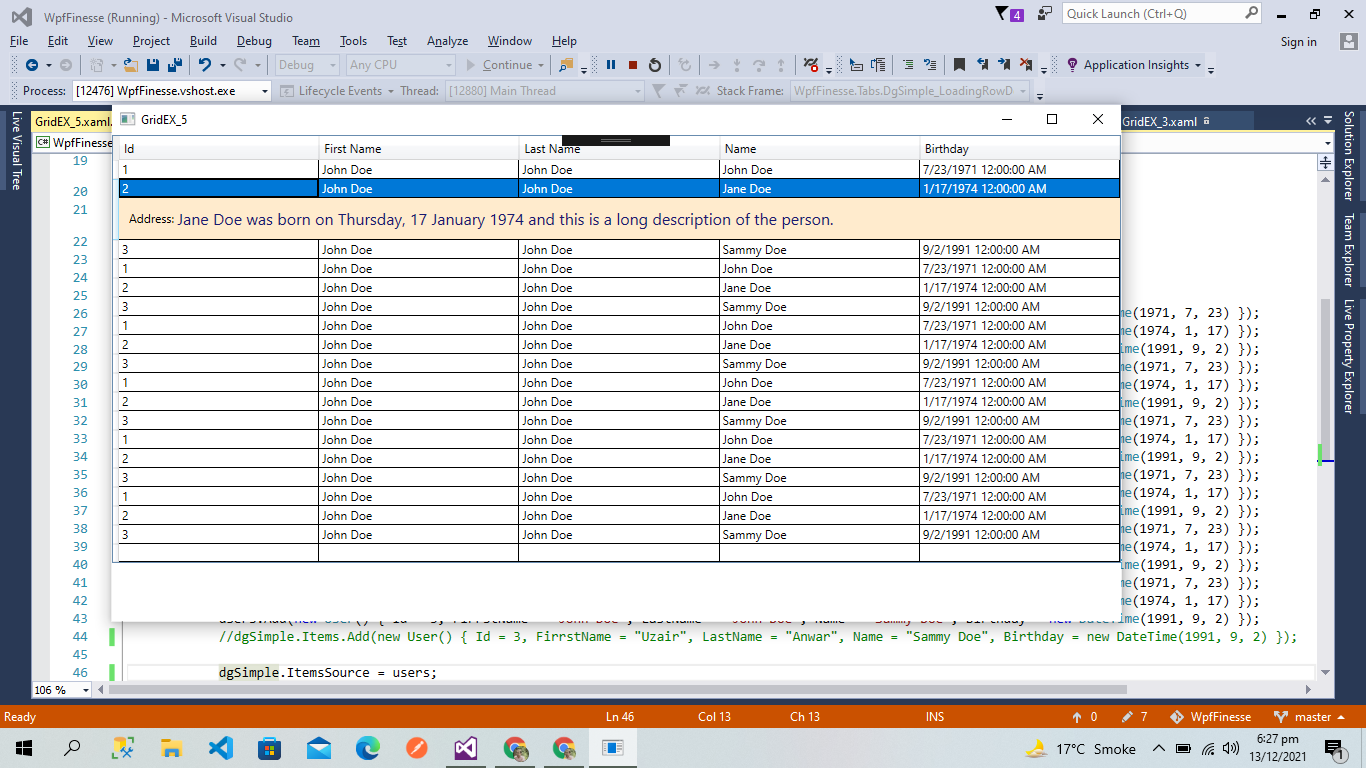1366x768 pixels.
Task: Click the Decrease Indent icon
Action: 908,65
